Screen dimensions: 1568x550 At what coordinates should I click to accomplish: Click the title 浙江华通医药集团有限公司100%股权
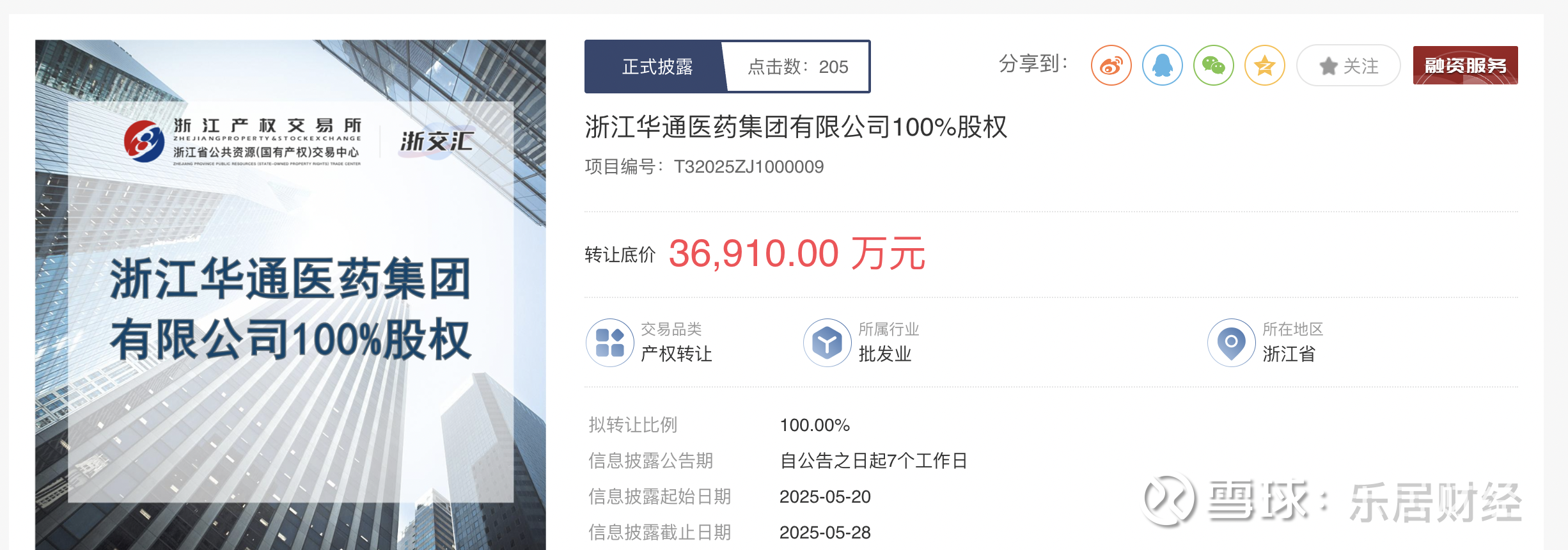pyautogui.click(x=796, y=127)
